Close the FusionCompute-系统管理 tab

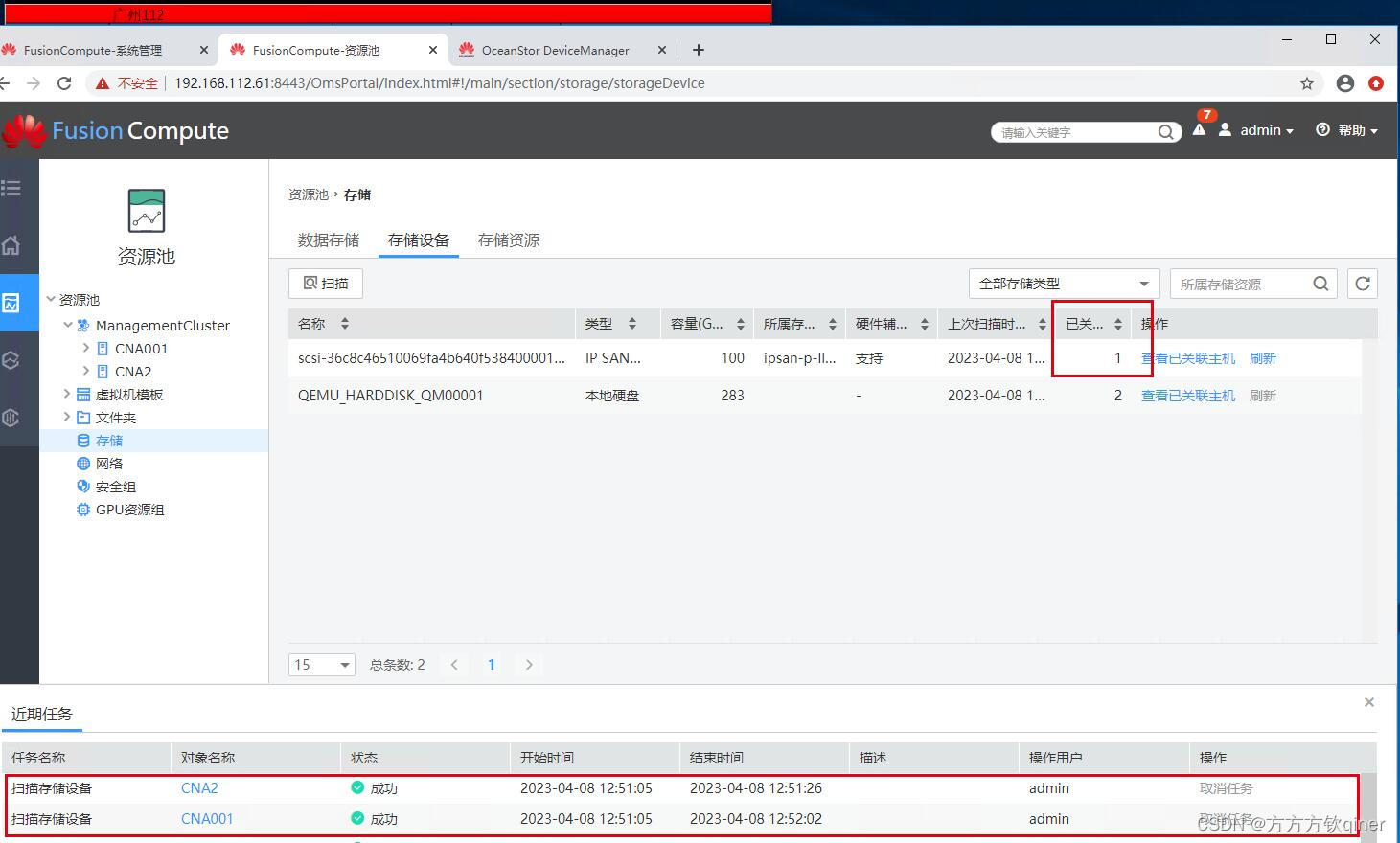pyautogui.click(x=203, y=50)
